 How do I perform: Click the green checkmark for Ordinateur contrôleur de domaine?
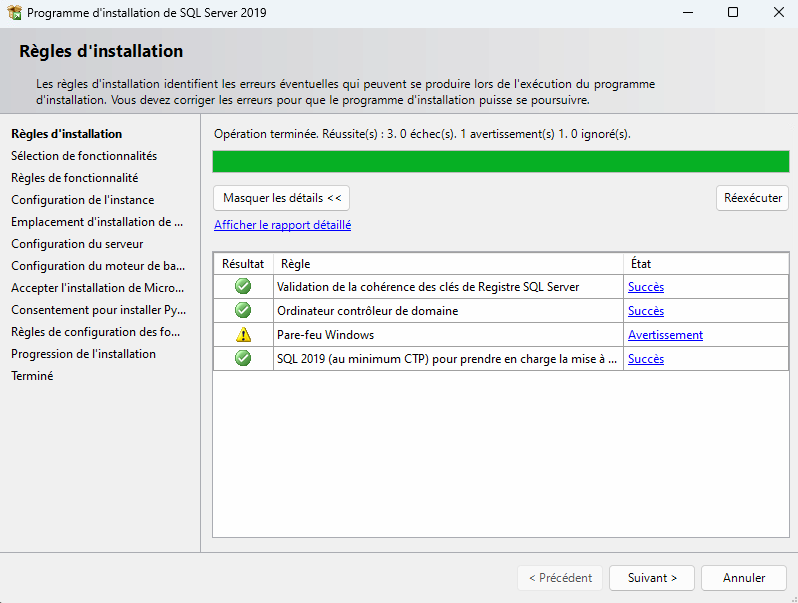click(x=243, y=311)
